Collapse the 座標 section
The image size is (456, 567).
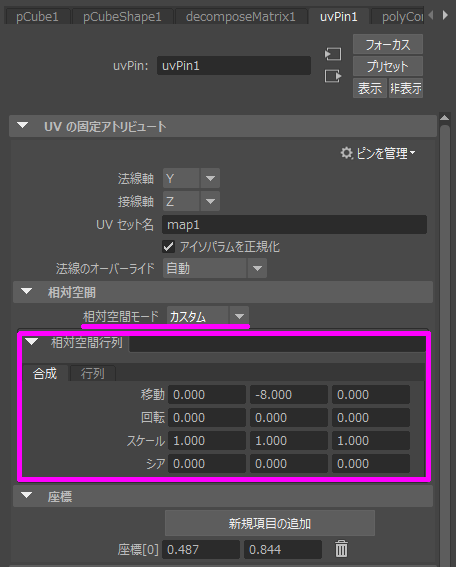tap(26, 495)
